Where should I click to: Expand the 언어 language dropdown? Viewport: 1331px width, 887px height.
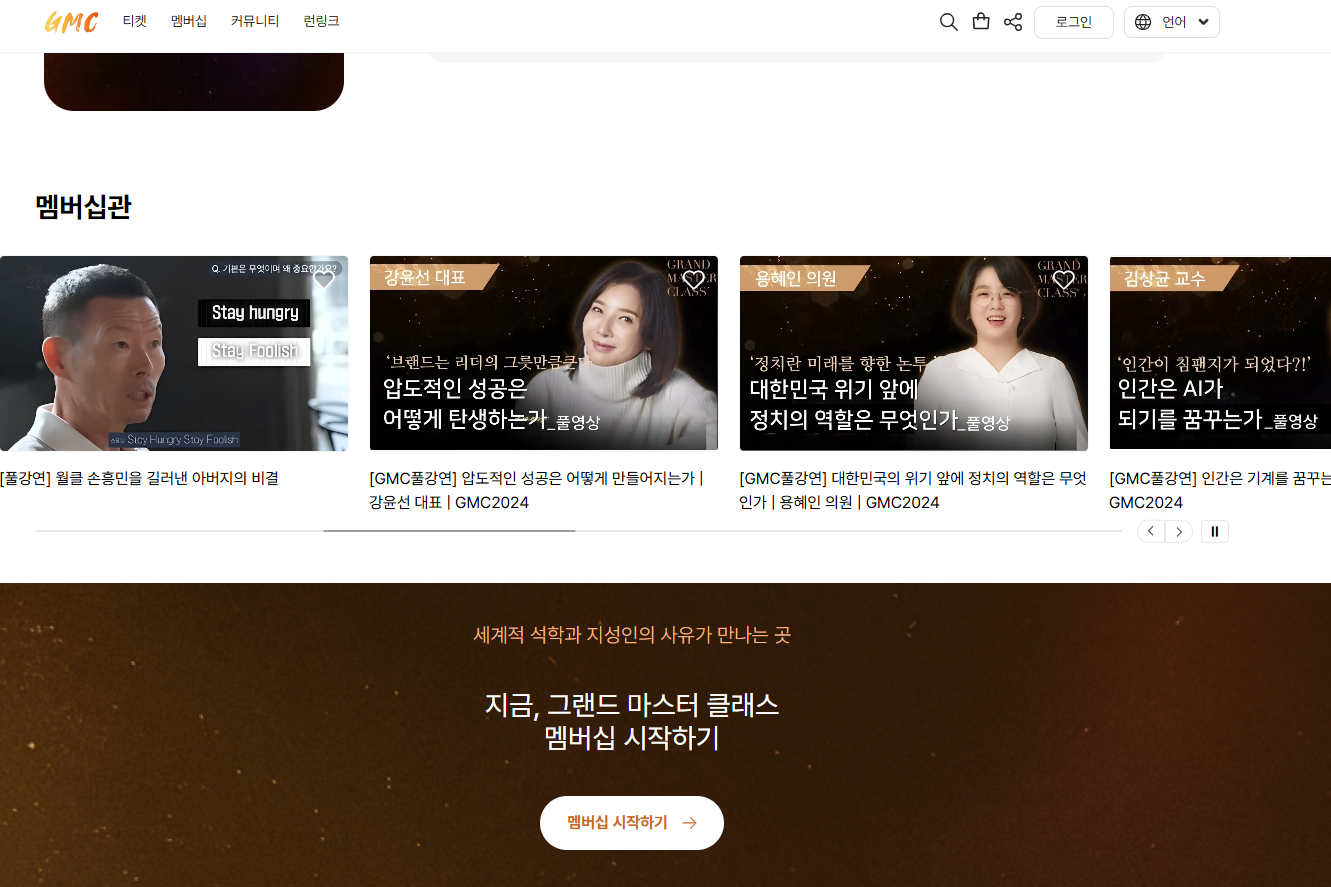pyautogui.click(x=1172, y=22)
